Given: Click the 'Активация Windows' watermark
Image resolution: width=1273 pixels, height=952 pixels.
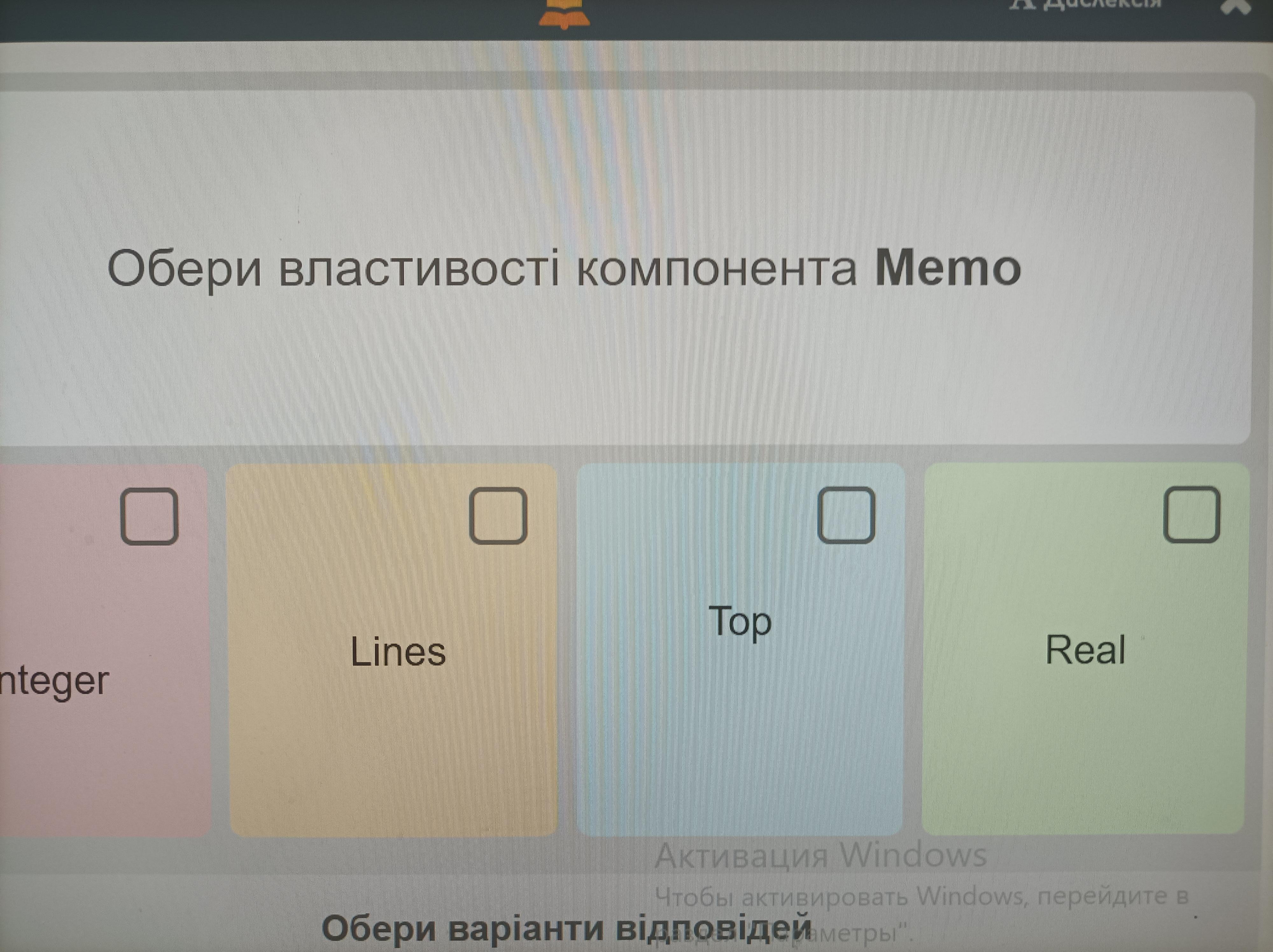Looking at the screenshot, I should click(x=821, y=855).
